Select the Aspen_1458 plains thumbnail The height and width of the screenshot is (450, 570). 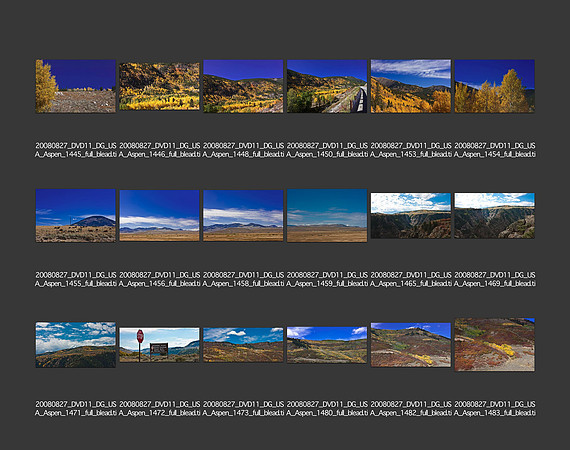tap(243, 216)
